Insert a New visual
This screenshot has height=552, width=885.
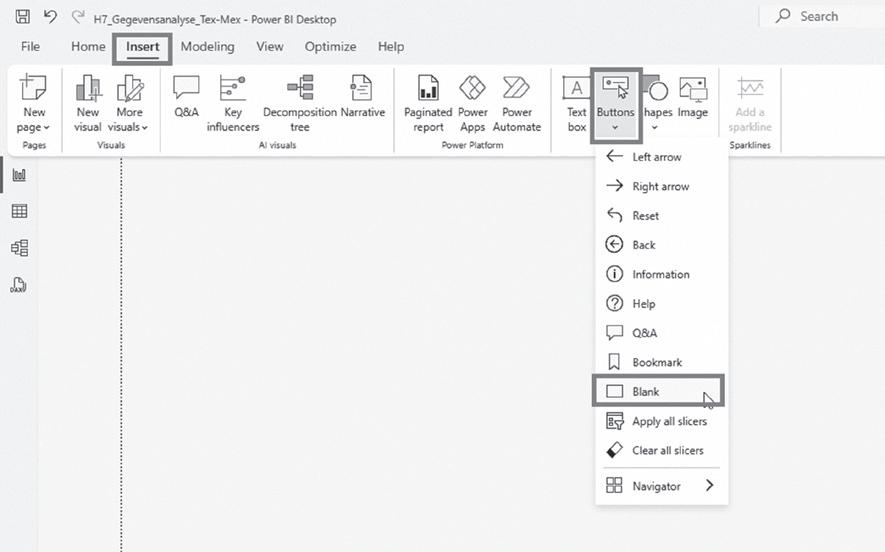[87, 104]
